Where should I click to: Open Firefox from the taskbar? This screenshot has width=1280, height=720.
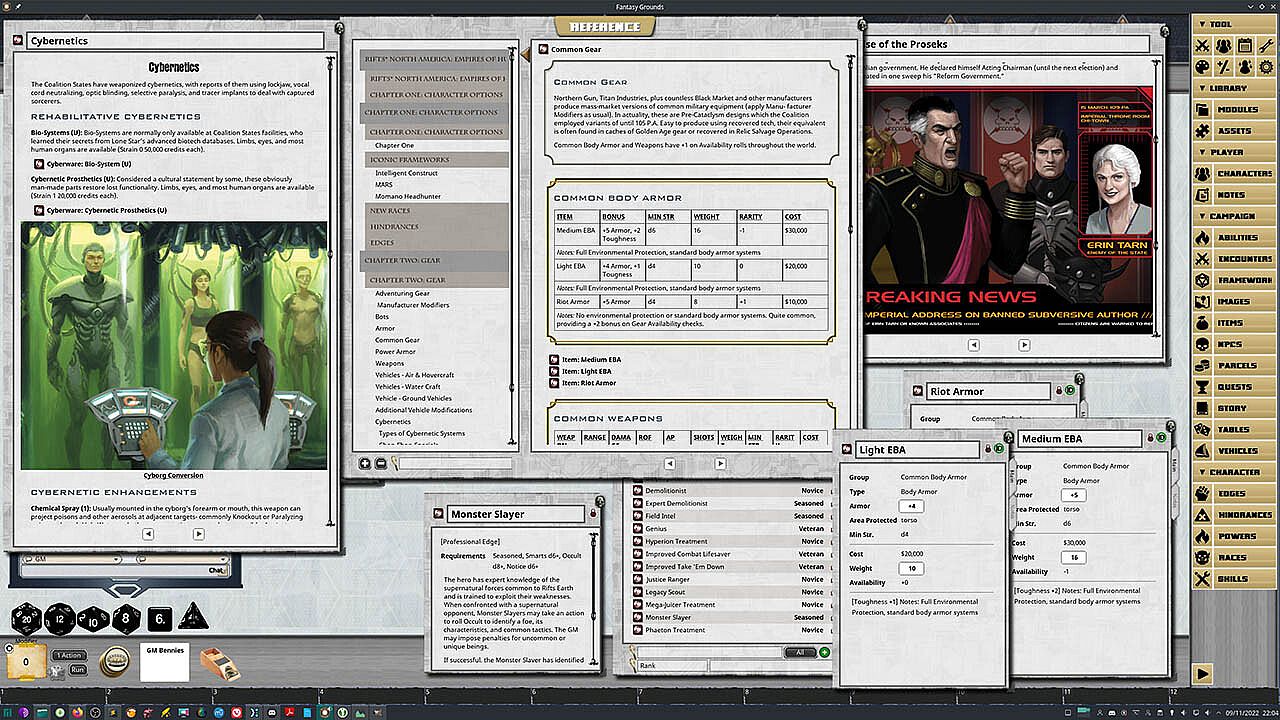pyautogui.click(x=80, y=711)
